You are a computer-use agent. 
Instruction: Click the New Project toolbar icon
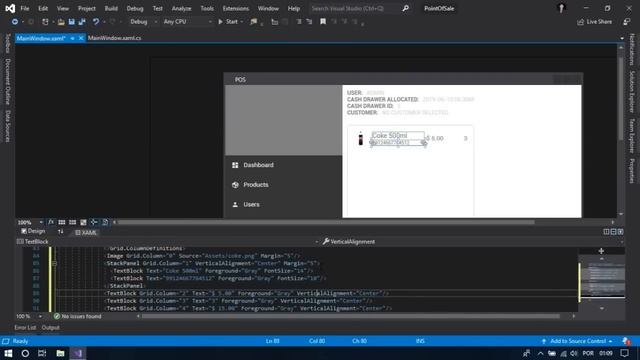click(x=45, y=22)
